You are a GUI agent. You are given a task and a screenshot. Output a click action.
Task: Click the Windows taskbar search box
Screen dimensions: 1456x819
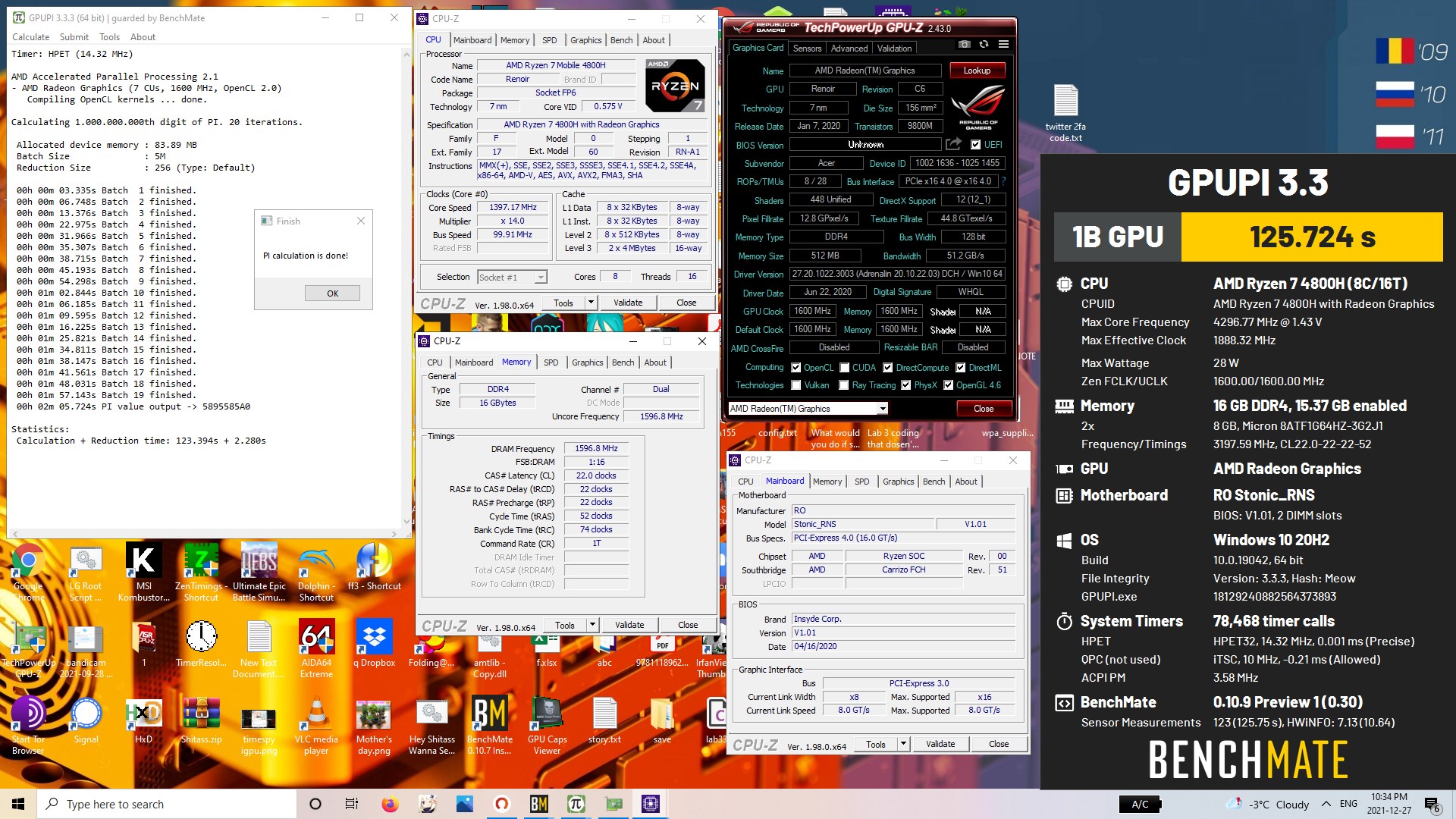pyautogui.click(x=167, y=804)
